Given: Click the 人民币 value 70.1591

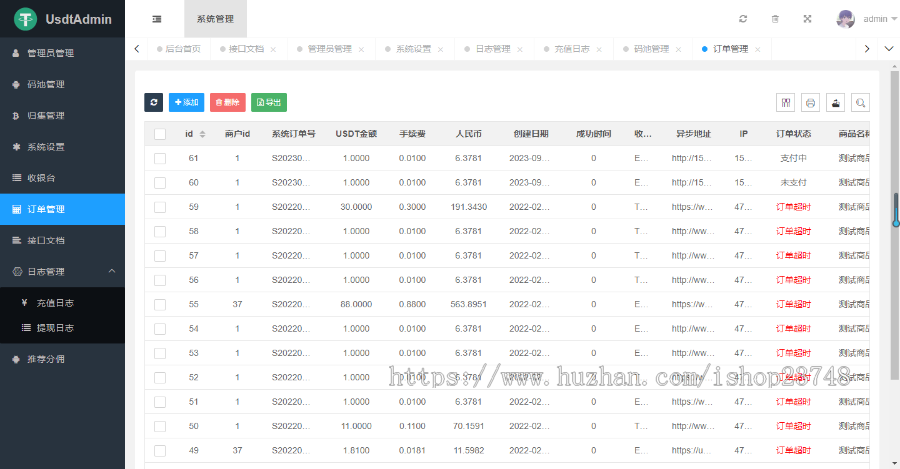Looking at the screenshot, I should (x=468, y=426).
